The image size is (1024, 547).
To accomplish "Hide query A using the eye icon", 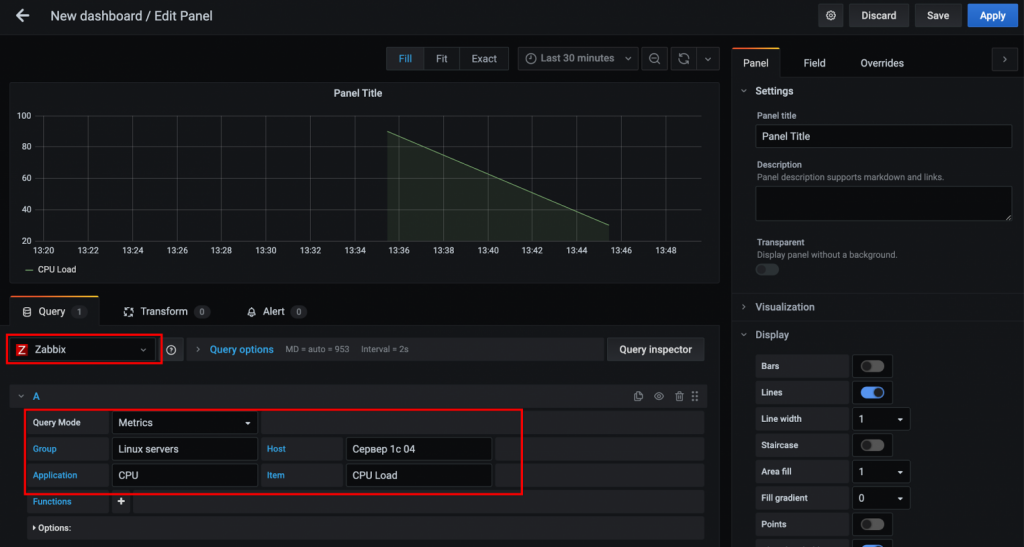I will click(x=659, y=397).
